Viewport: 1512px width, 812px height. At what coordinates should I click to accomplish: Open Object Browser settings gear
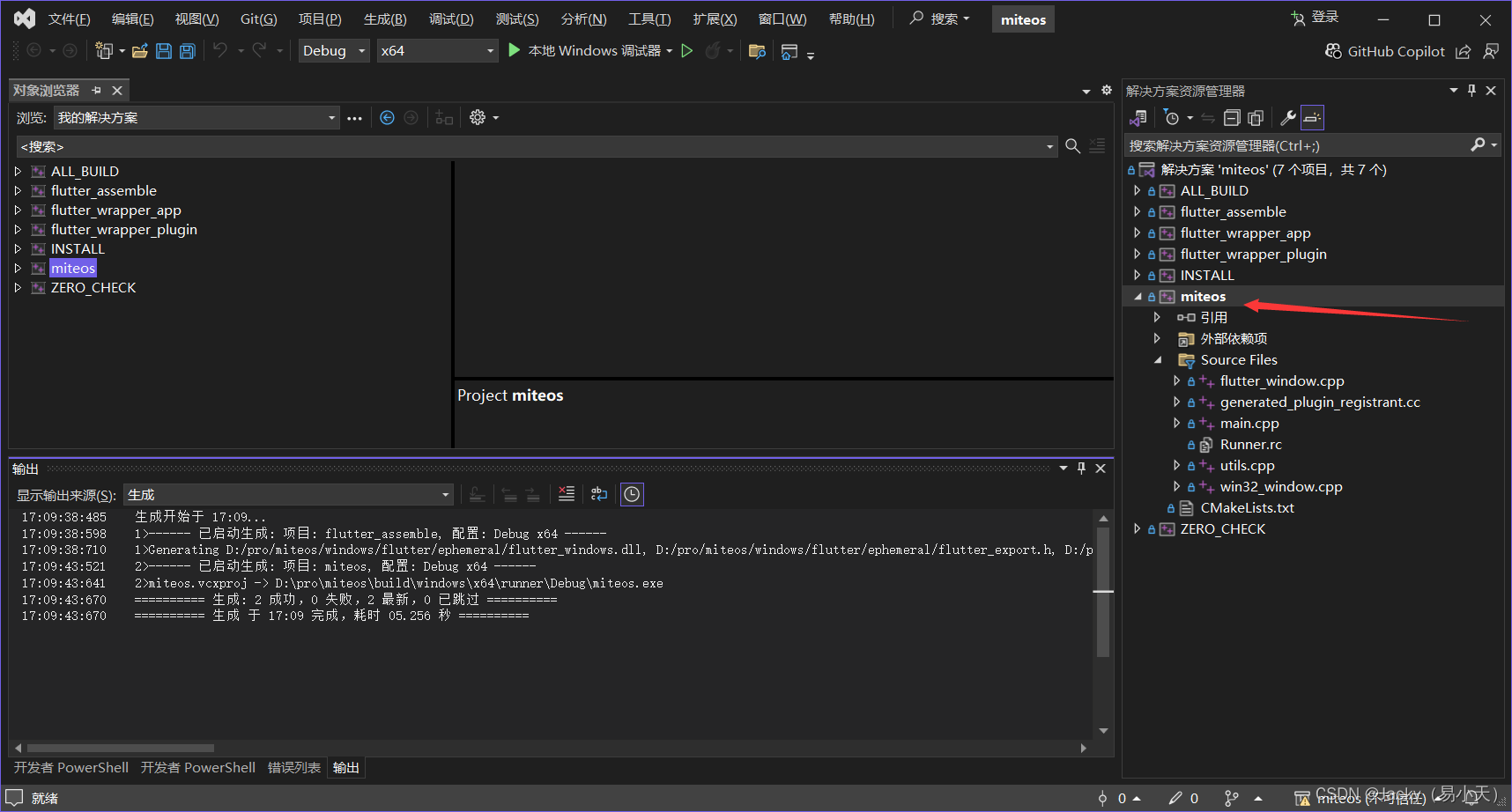[x=478, y=117]
